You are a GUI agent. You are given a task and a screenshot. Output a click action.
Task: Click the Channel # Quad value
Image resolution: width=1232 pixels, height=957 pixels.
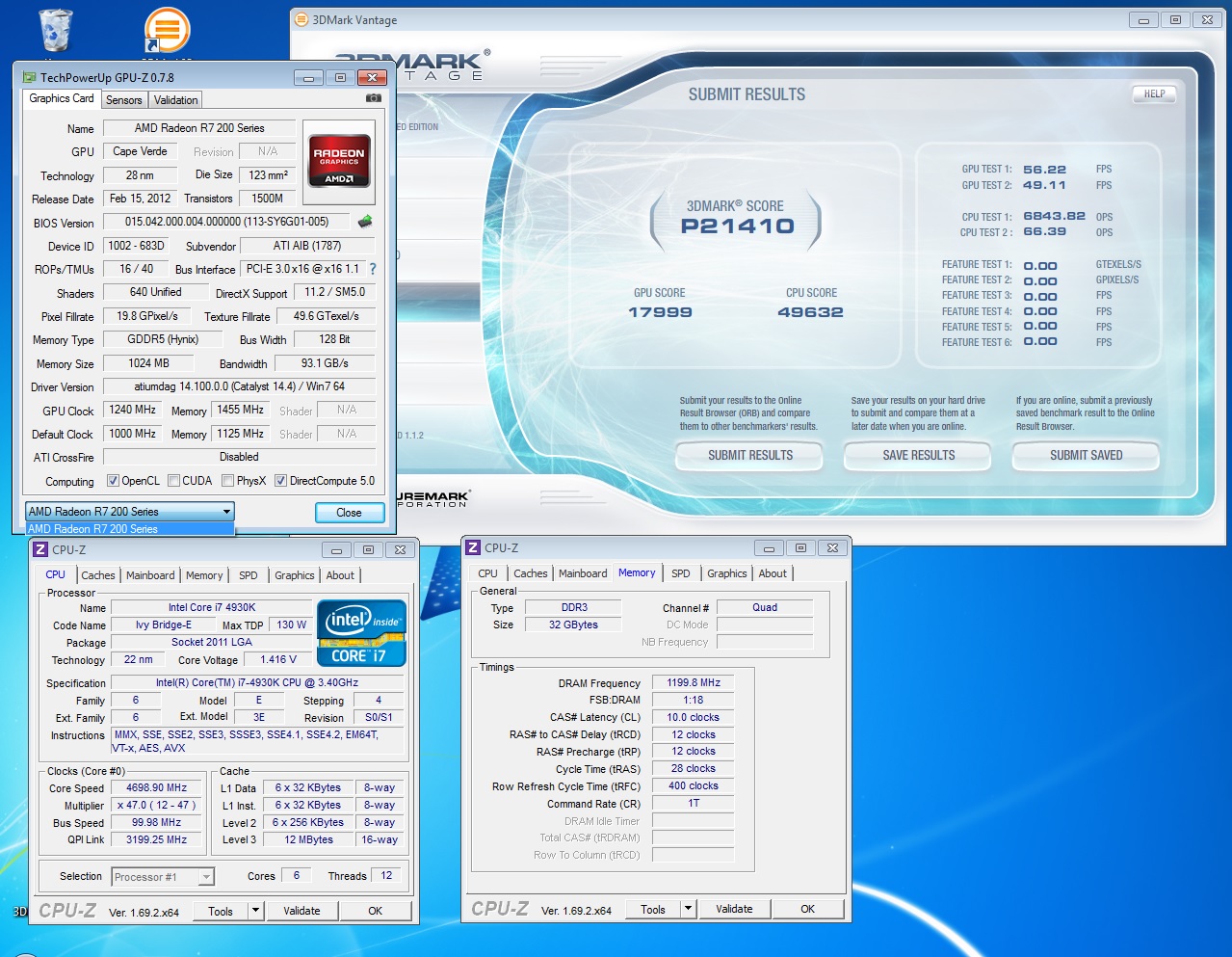(x=765, y=608)
